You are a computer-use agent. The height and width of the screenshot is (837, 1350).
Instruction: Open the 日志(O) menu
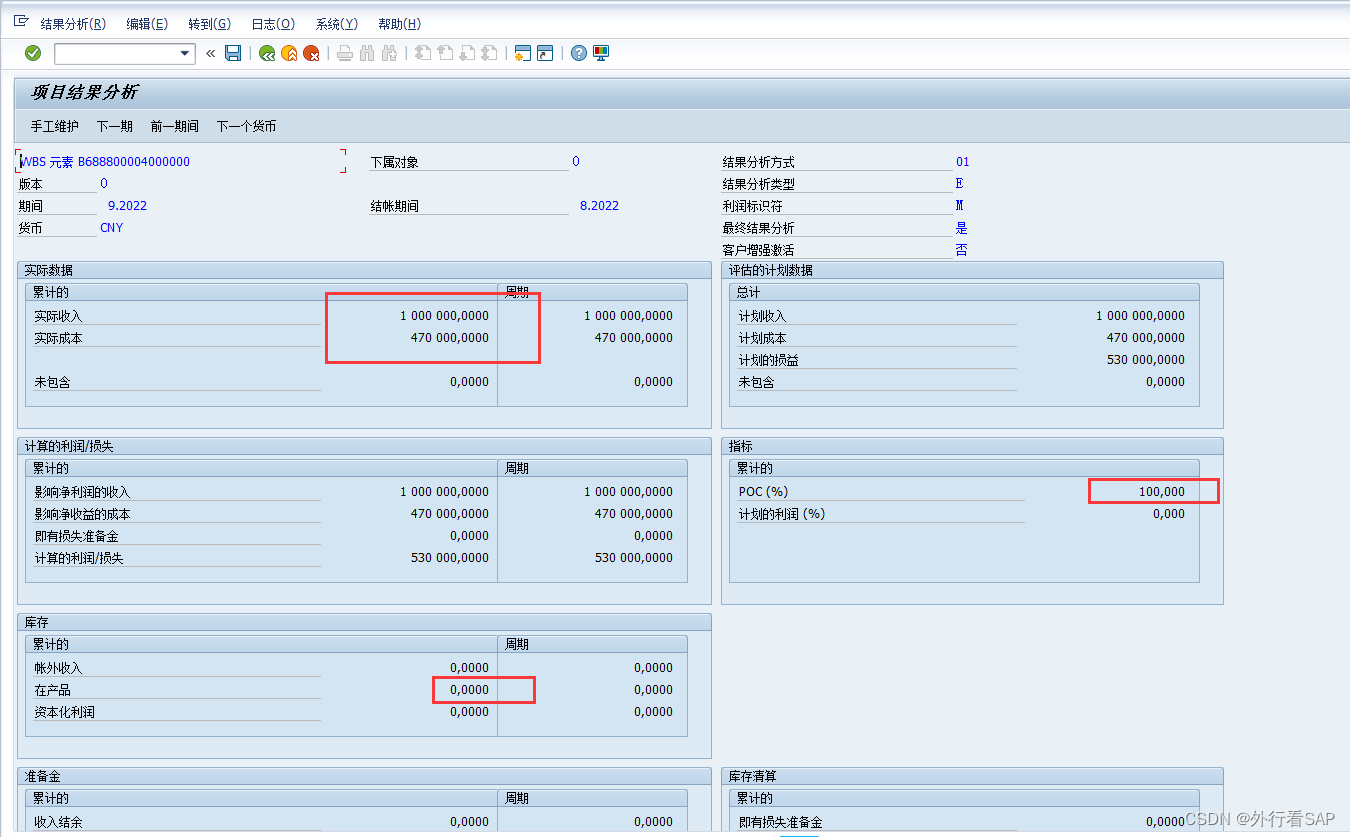point(273,24)
